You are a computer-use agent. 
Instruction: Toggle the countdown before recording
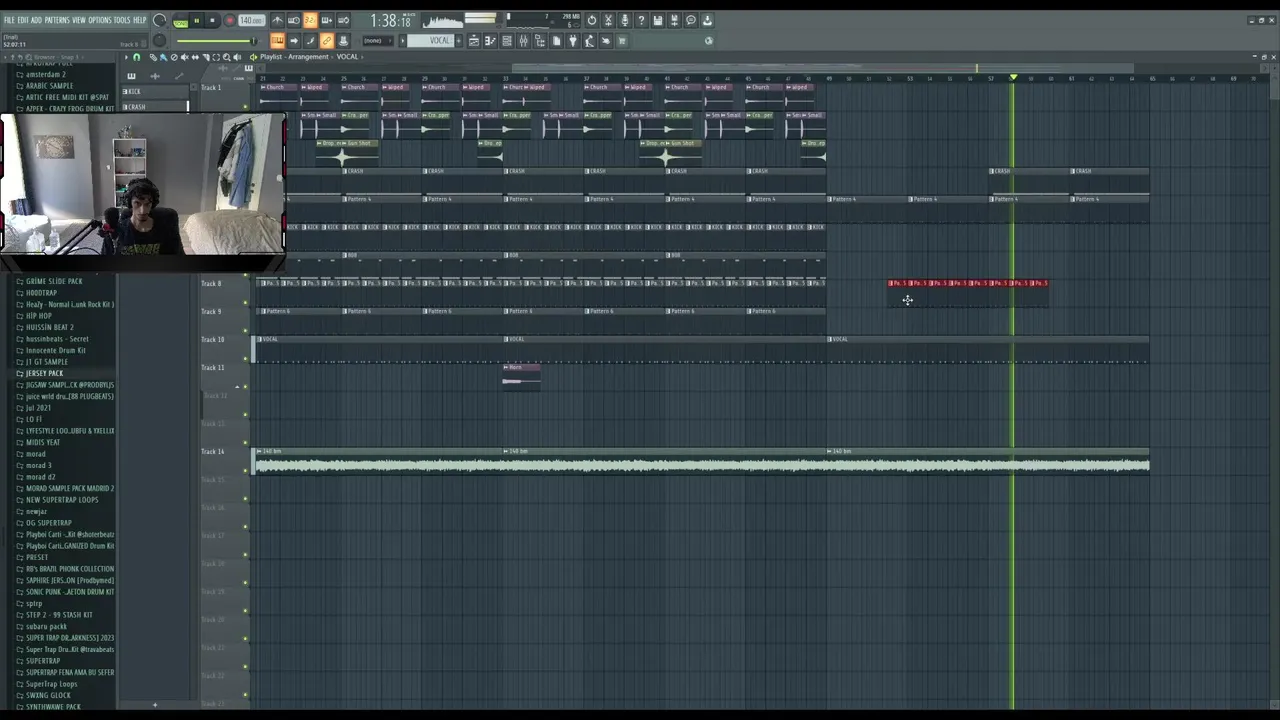(x=310, y=21)
